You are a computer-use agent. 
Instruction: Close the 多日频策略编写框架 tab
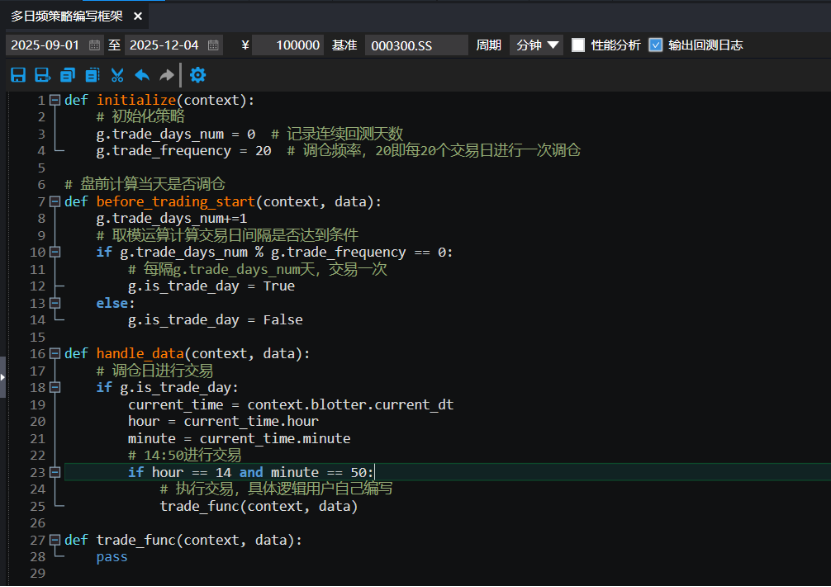[138, 16]
